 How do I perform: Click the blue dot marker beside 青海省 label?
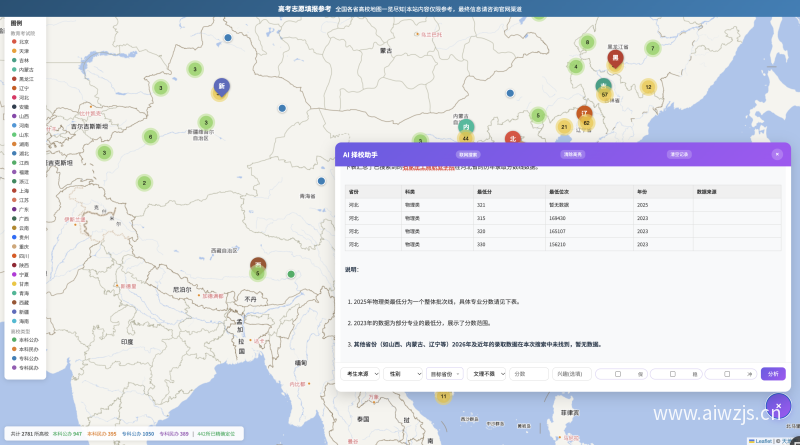point(321,181)
